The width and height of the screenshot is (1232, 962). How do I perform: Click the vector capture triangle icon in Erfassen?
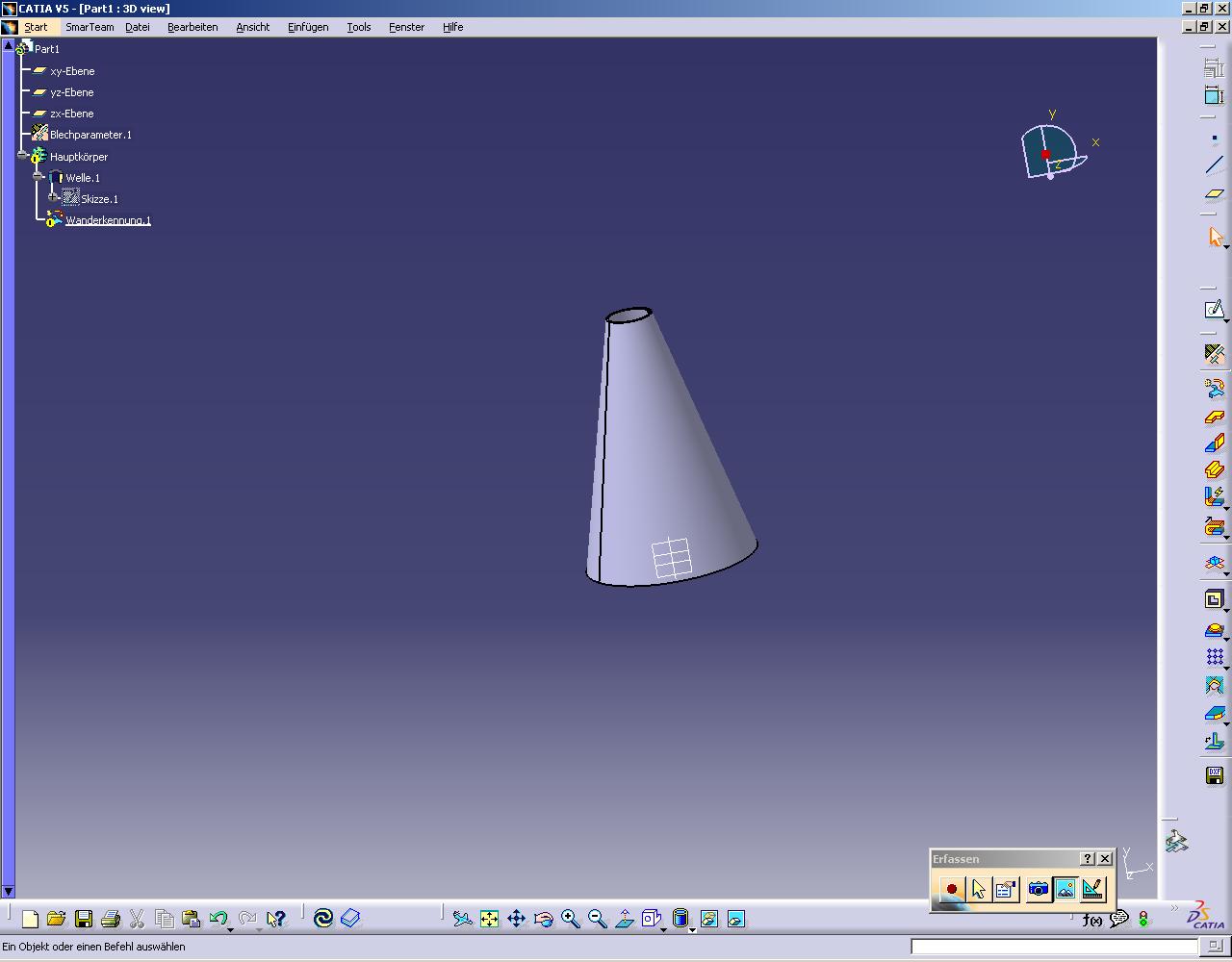coord(1091,889)
